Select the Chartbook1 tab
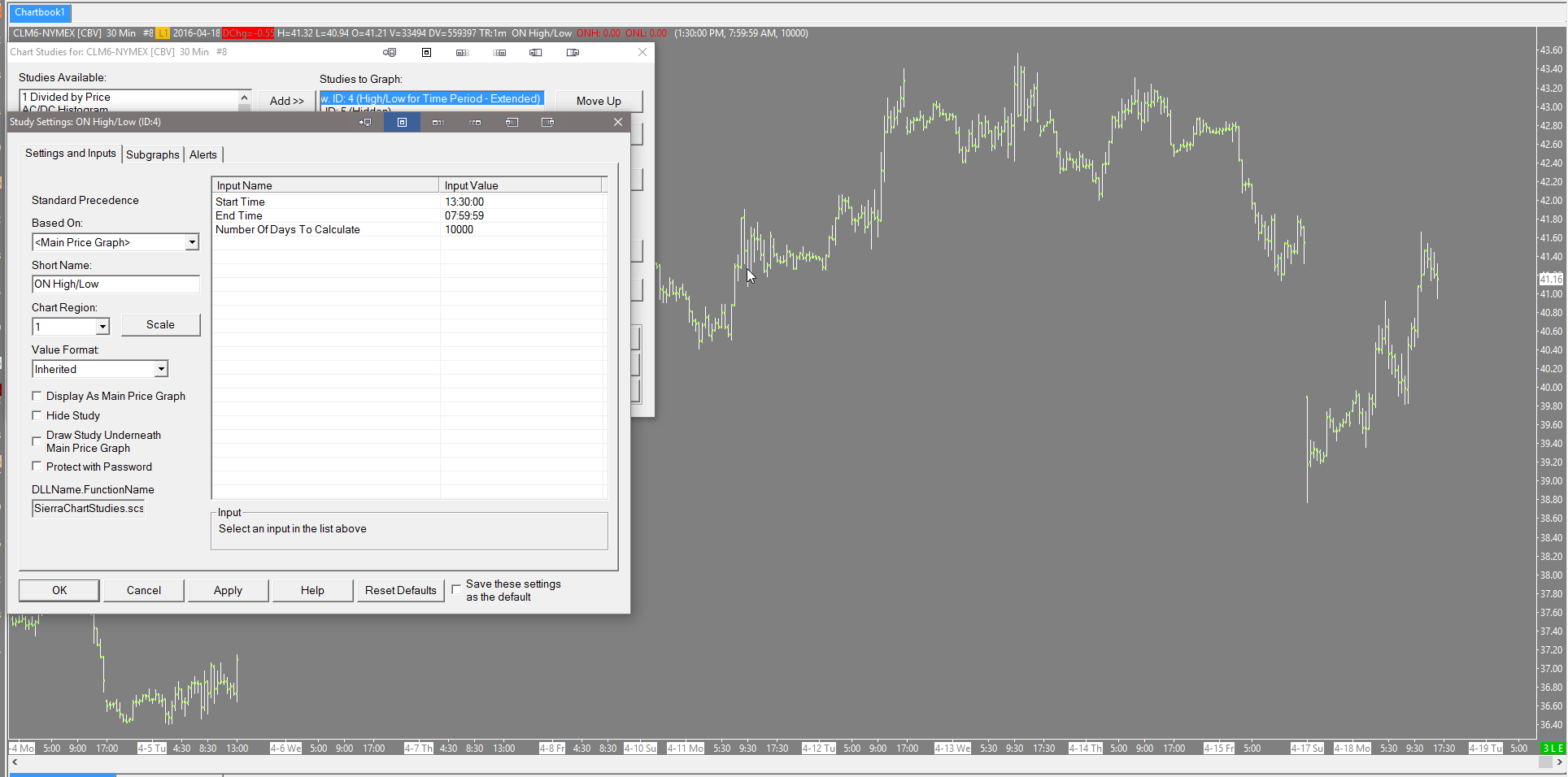This screenshot has height=777, width=1568. [40, 12]
